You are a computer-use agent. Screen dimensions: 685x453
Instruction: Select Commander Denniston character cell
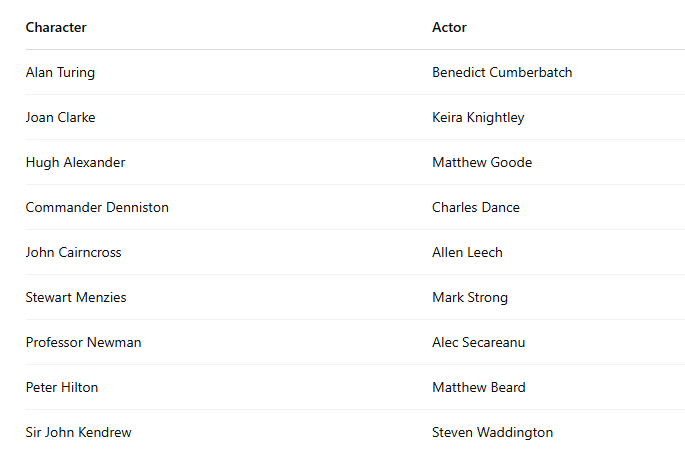(x=97, y=208)
